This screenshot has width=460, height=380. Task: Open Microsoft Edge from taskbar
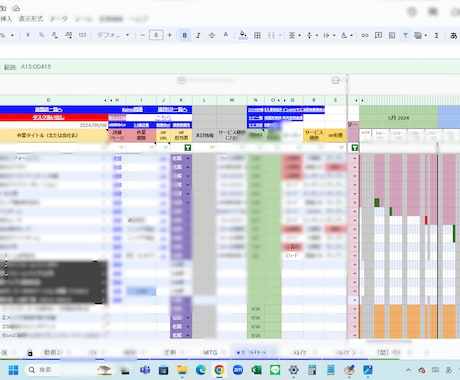click(x=201, y=370)
